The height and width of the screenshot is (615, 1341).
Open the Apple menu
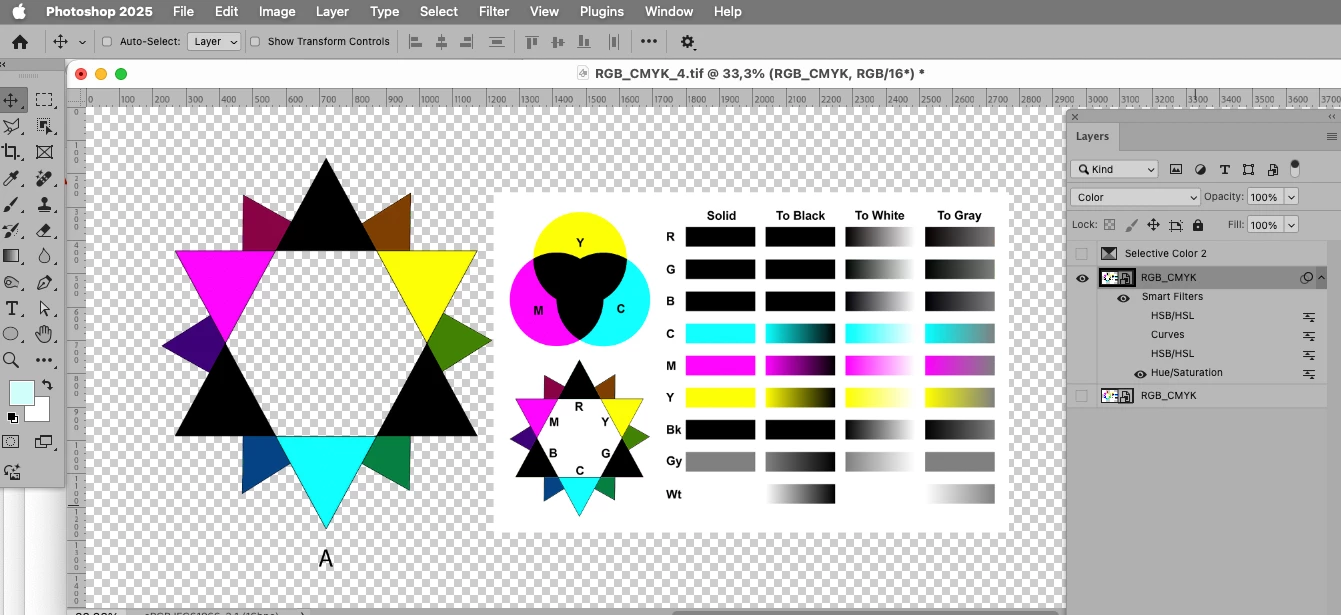(19, 12)
